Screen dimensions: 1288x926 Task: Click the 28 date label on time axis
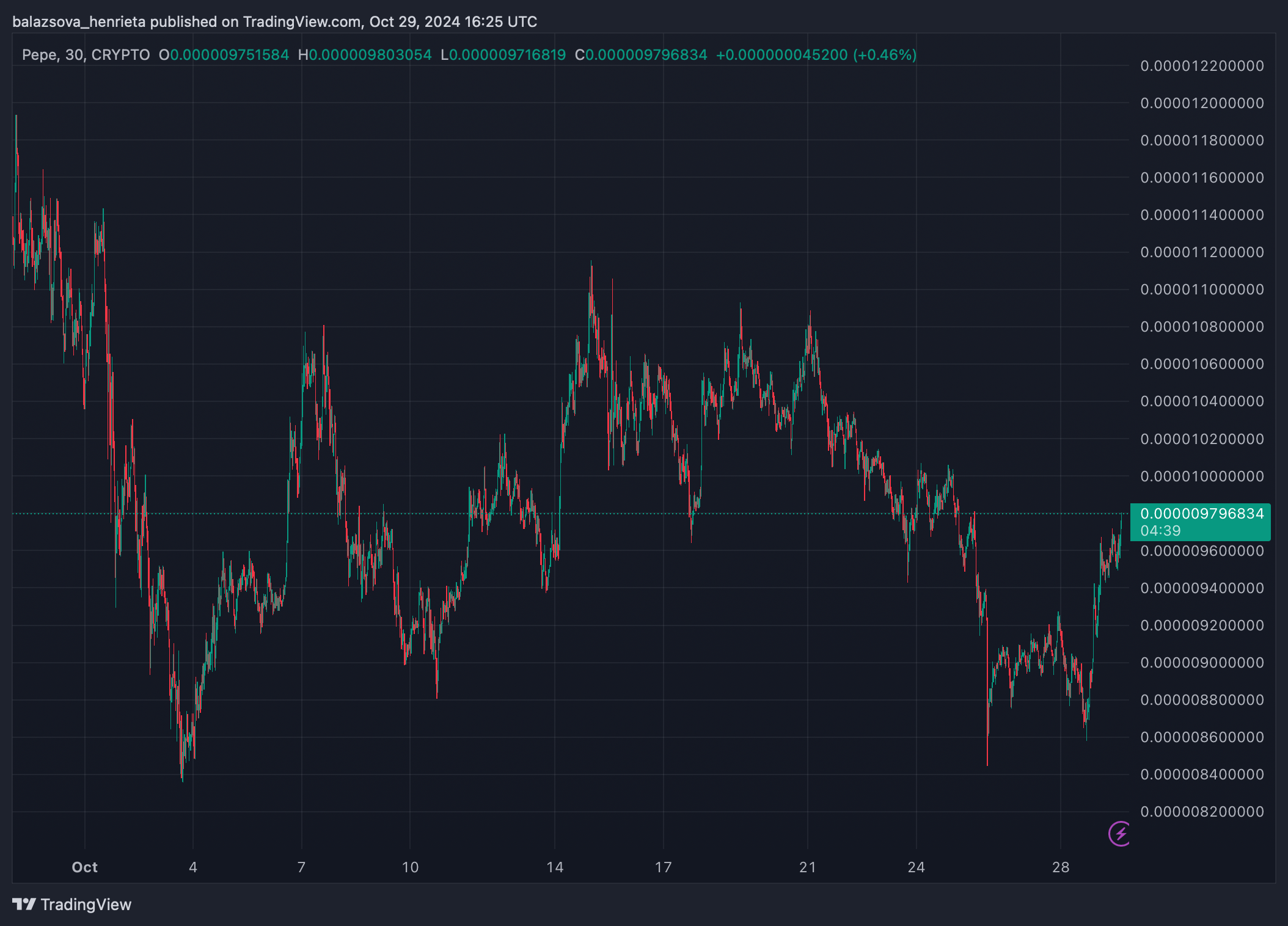1061,867
